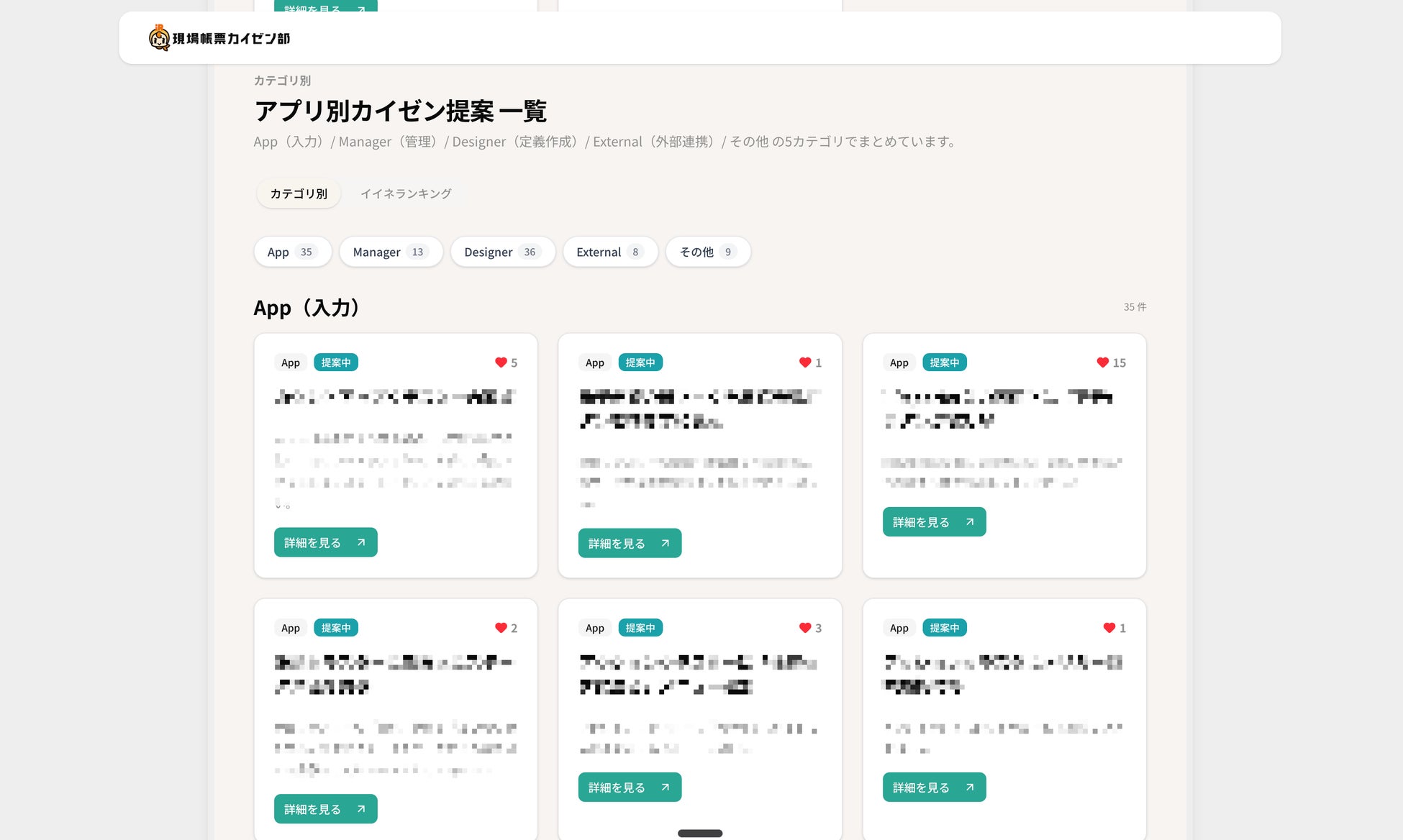The image size is (1403, 840).
Task: Click the 現場帳票カイゼン部 mascot logo
Action: tap(159, 37)
